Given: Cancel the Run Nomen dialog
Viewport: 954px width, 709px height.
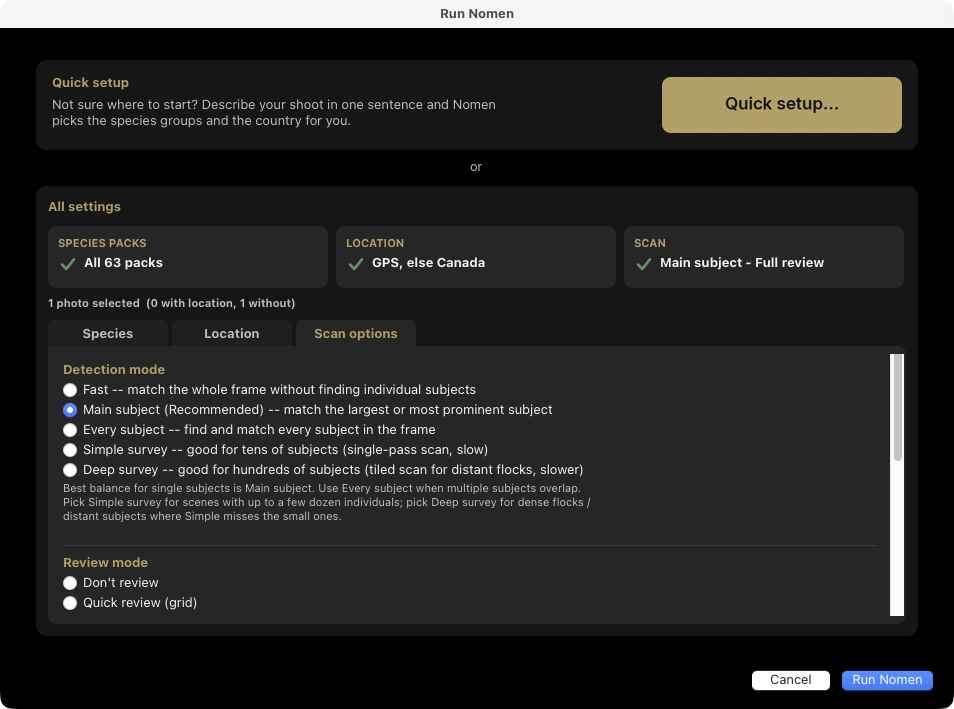Looking at the screenshot, I should click(790, 680).
